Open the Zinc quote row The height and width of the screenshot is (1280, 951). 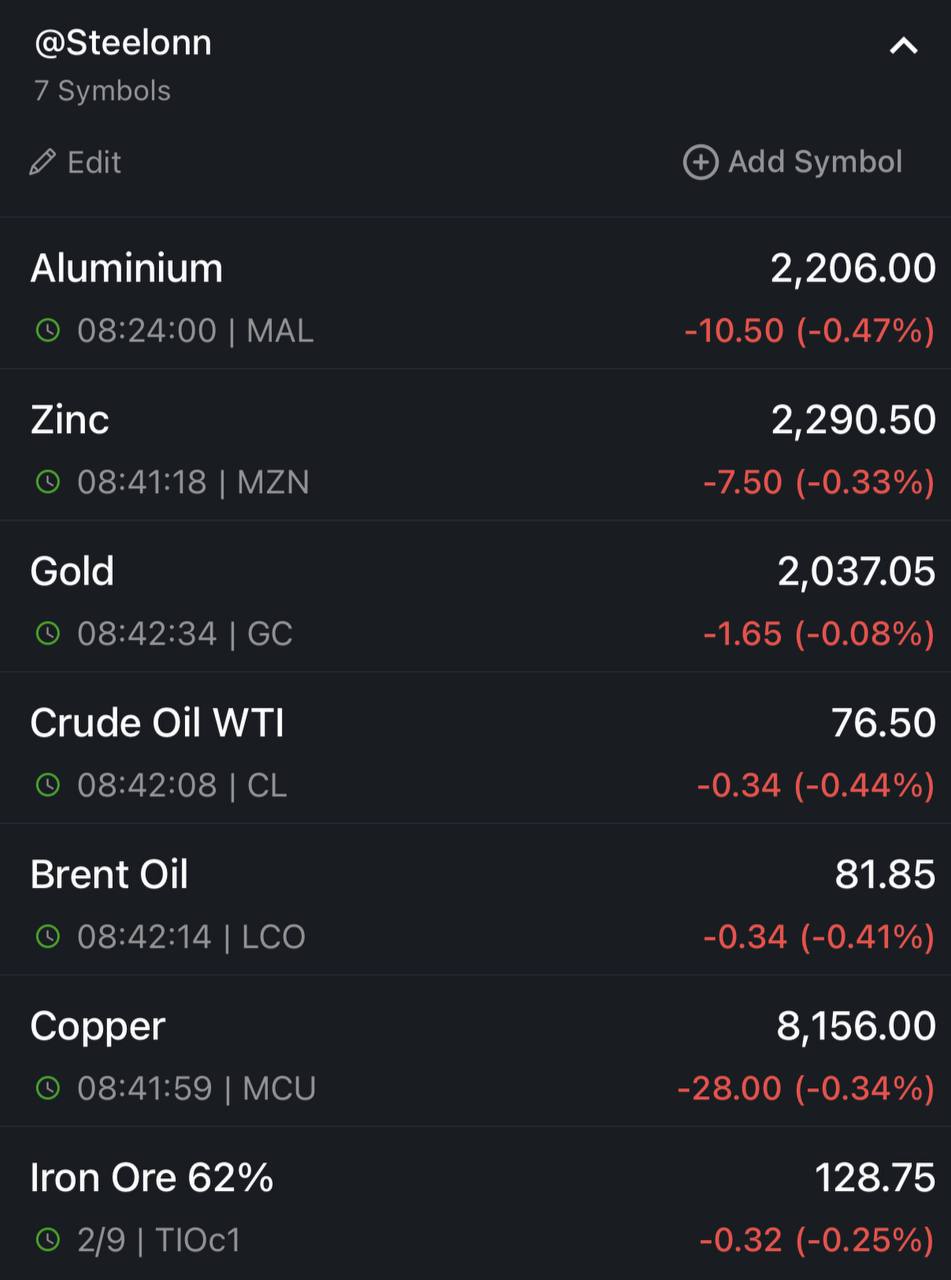pos(475,445)
